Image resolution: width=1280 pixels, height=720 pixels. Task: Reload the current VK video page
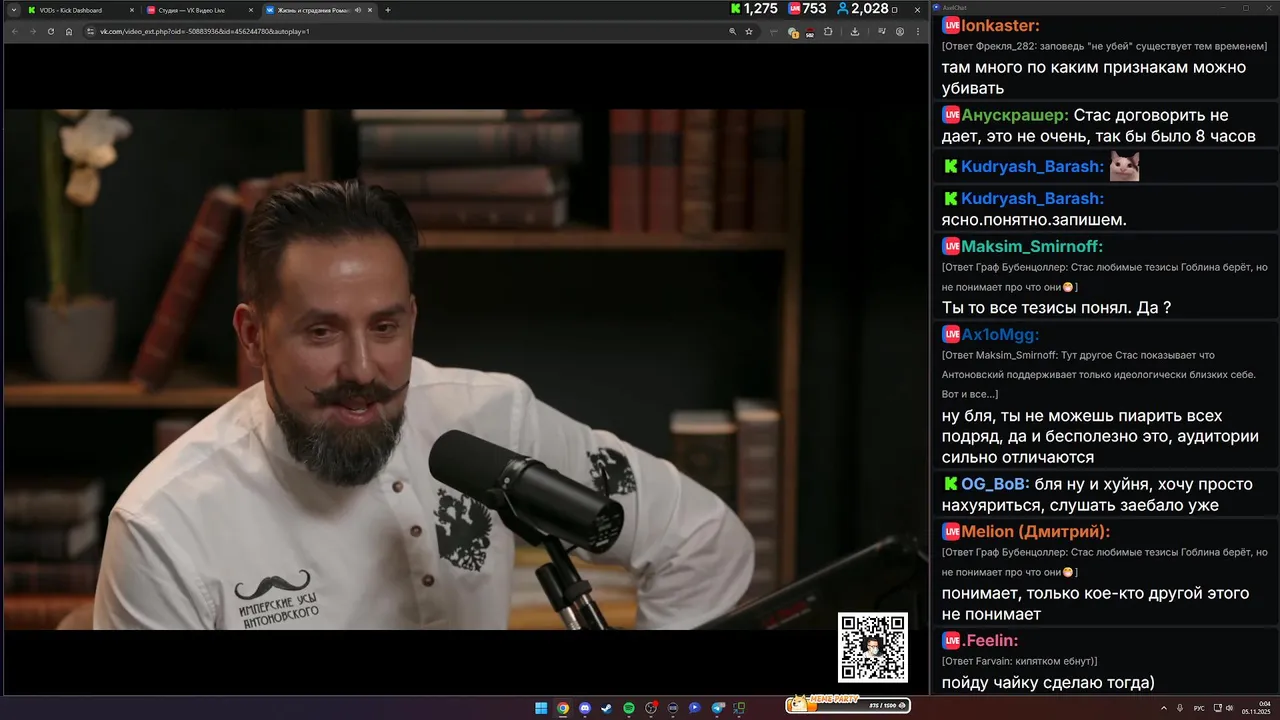[x=50, y=31]
